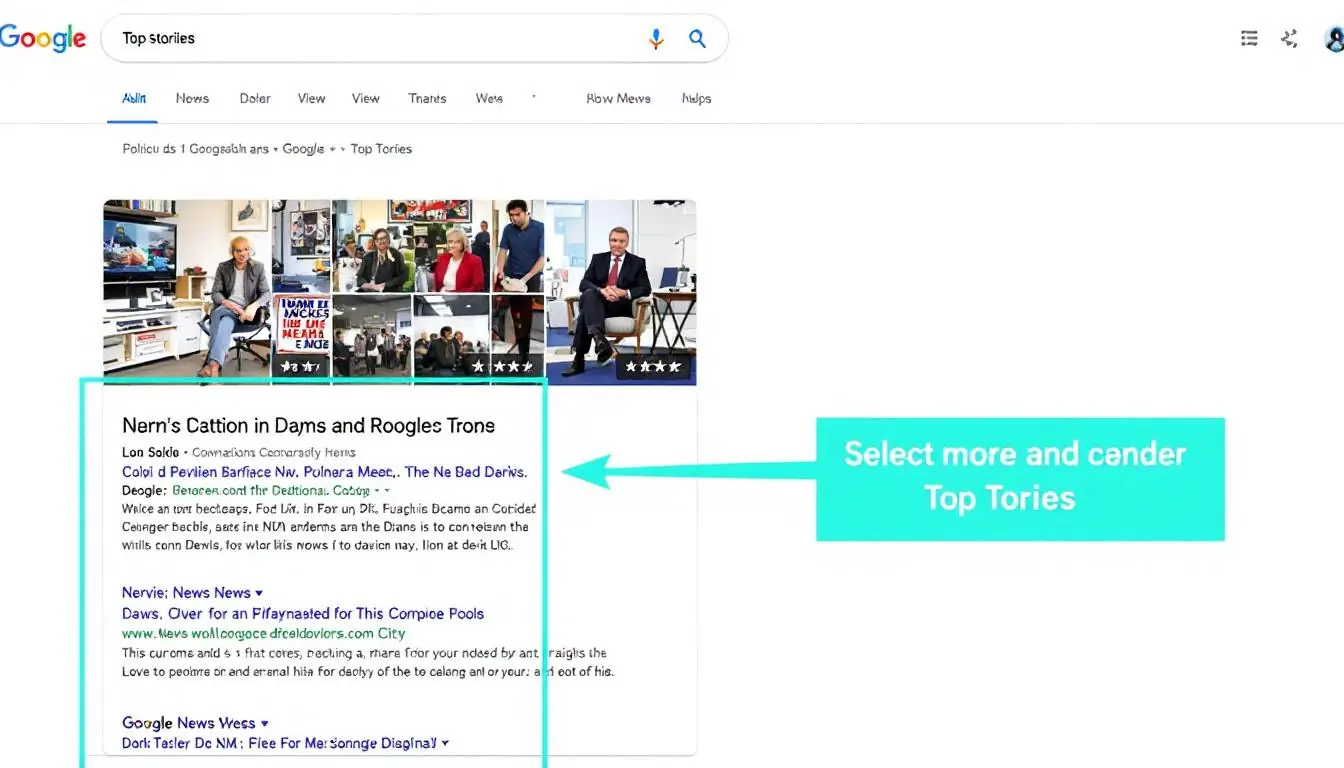
Task: Open thumbnail of woman in red jacket
Action: point(452,246)
